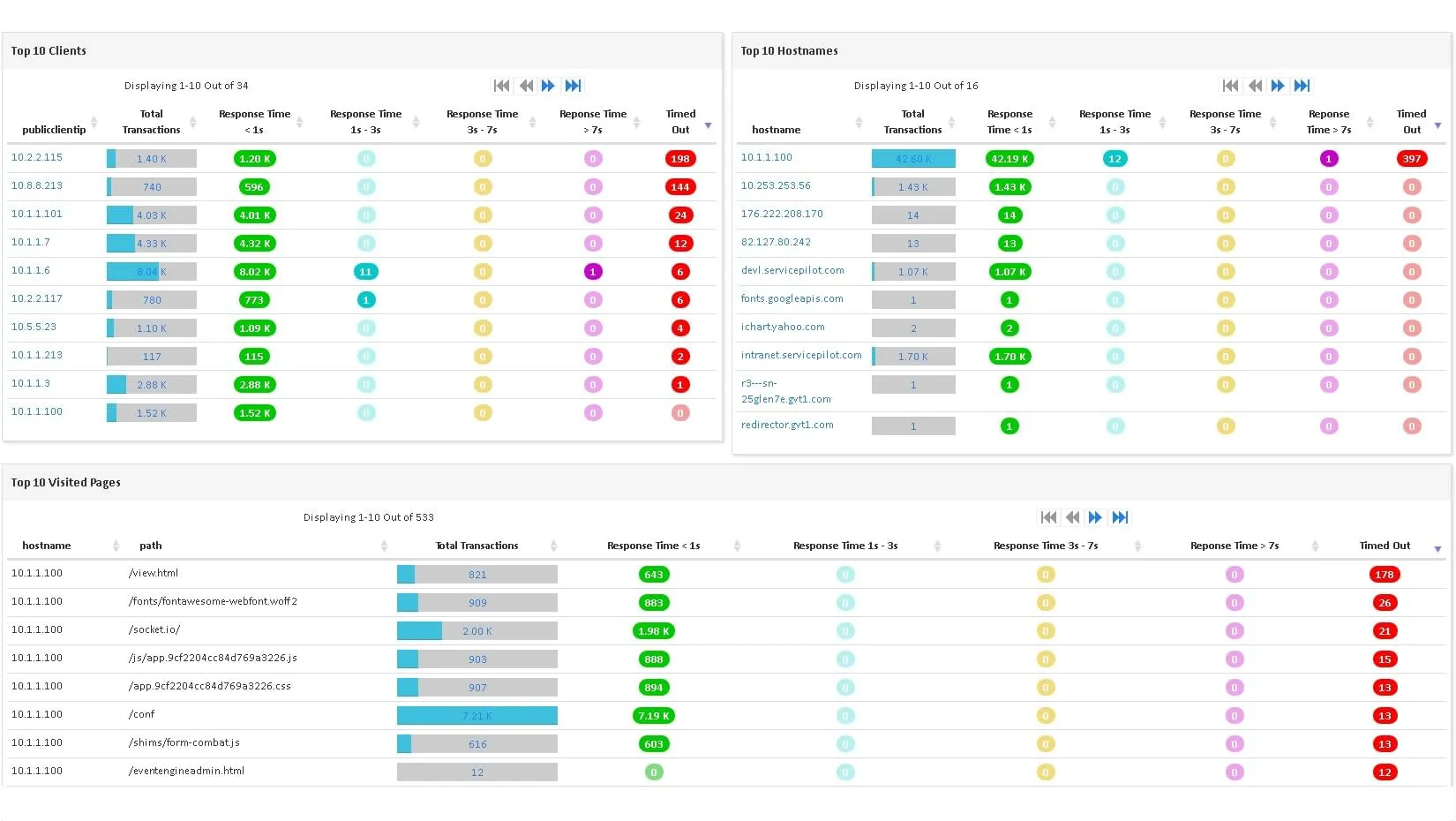Click red 198 Timed Out badge for 10.2.2.115
Screen dimensions: 1456x821
679,159
